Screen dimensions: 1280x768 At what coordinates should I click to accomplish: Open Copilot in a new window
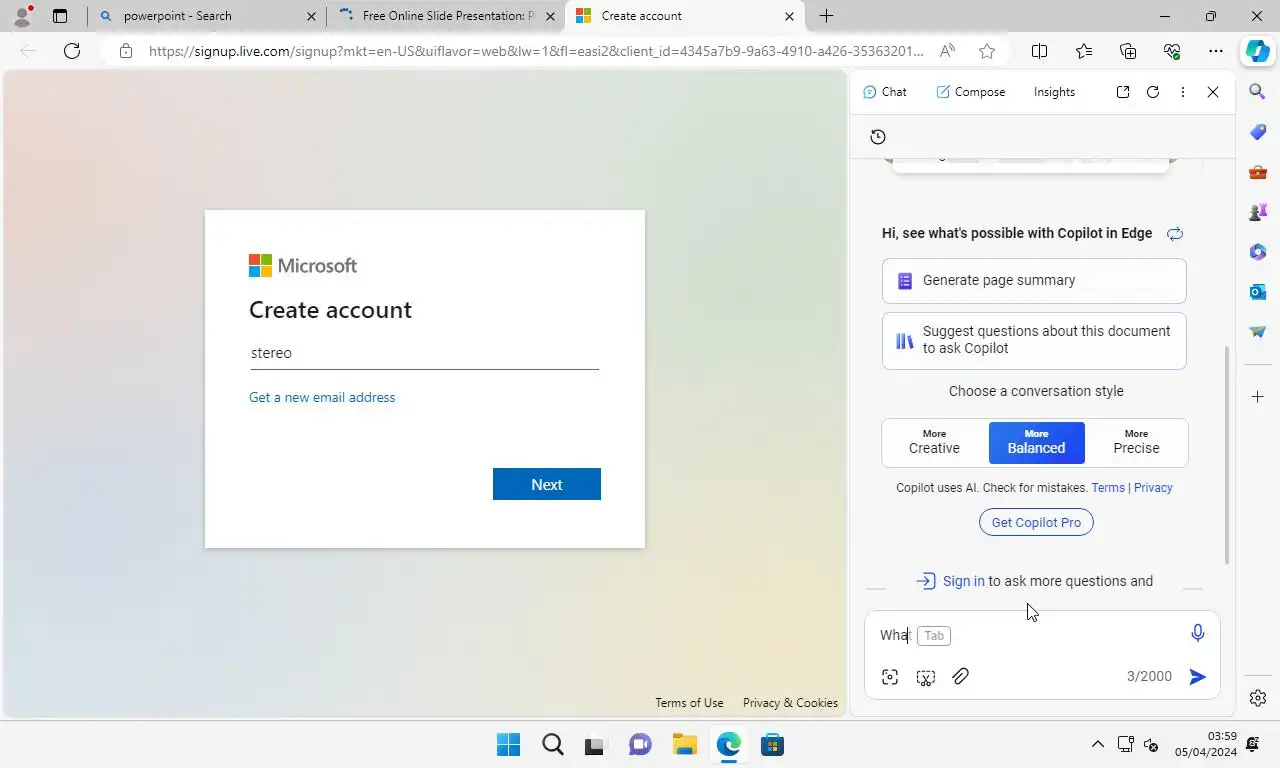point(1123,92)
